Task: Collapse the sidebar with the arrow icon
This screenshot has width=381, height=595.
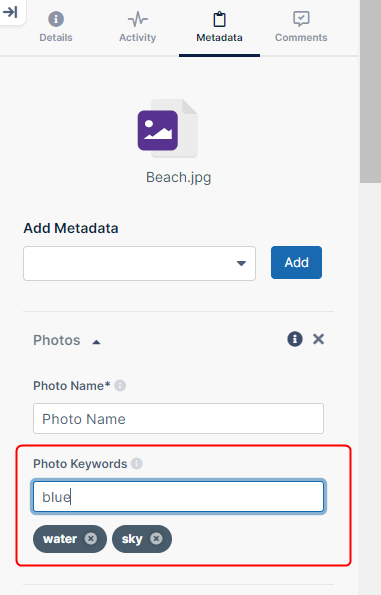Action: click(10, 12)
